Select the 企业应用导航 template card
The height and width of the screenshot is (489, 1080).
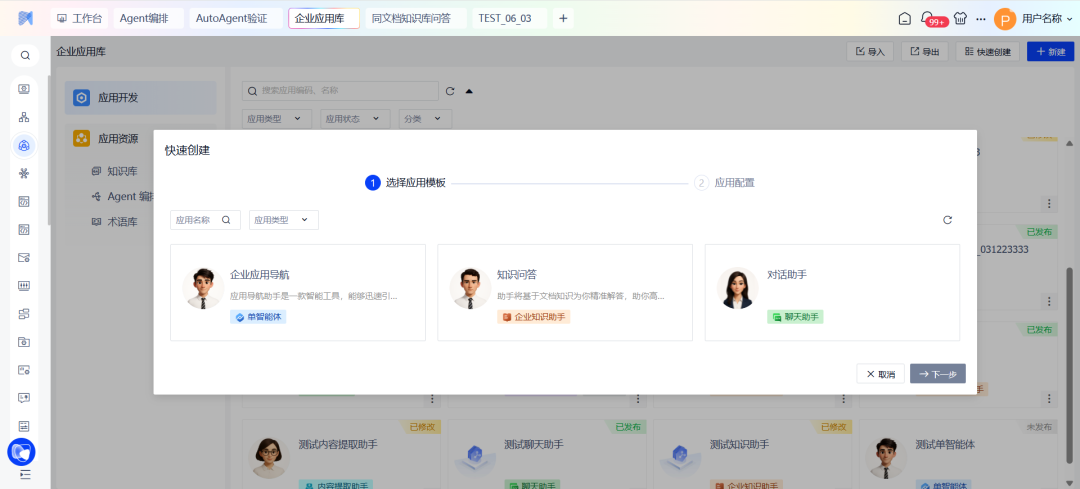[299, 293]
